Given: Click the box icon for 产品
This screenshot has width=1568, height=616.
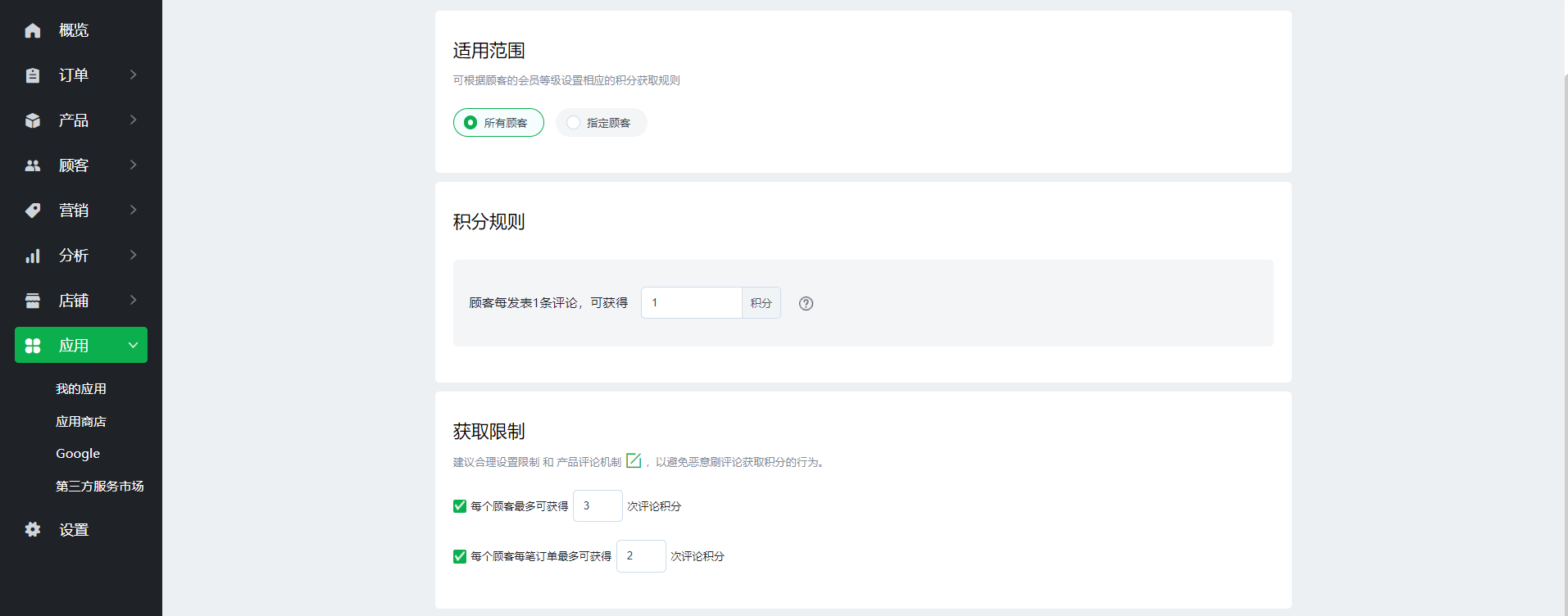Looking at the screenshot, I should [x=33, y=120].
